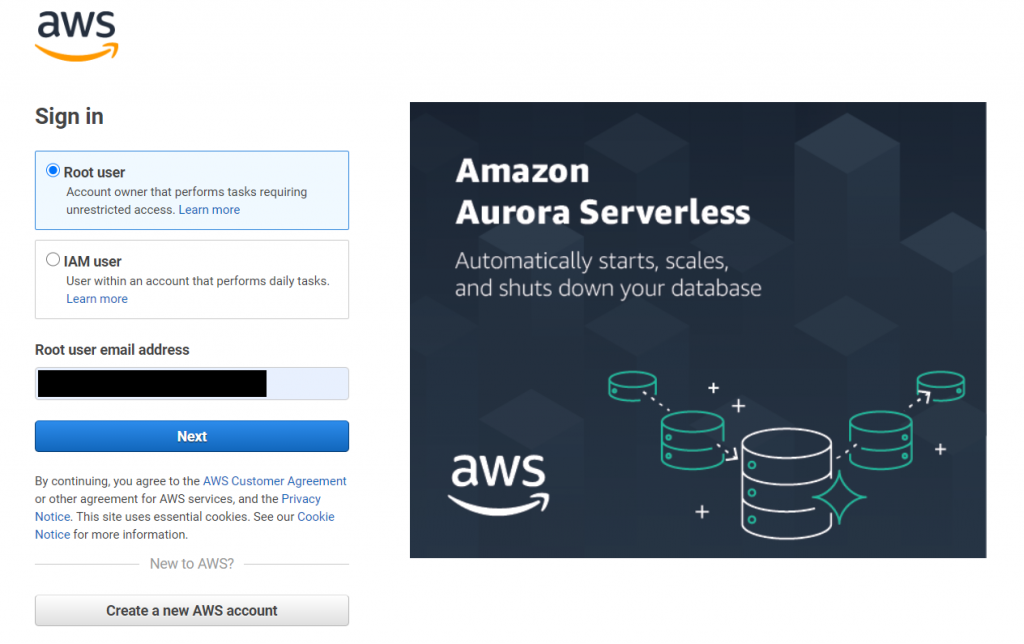Screen dimensions: 1024x644
Task: Click the white AWS logo in banner
Action: (499, 484)
